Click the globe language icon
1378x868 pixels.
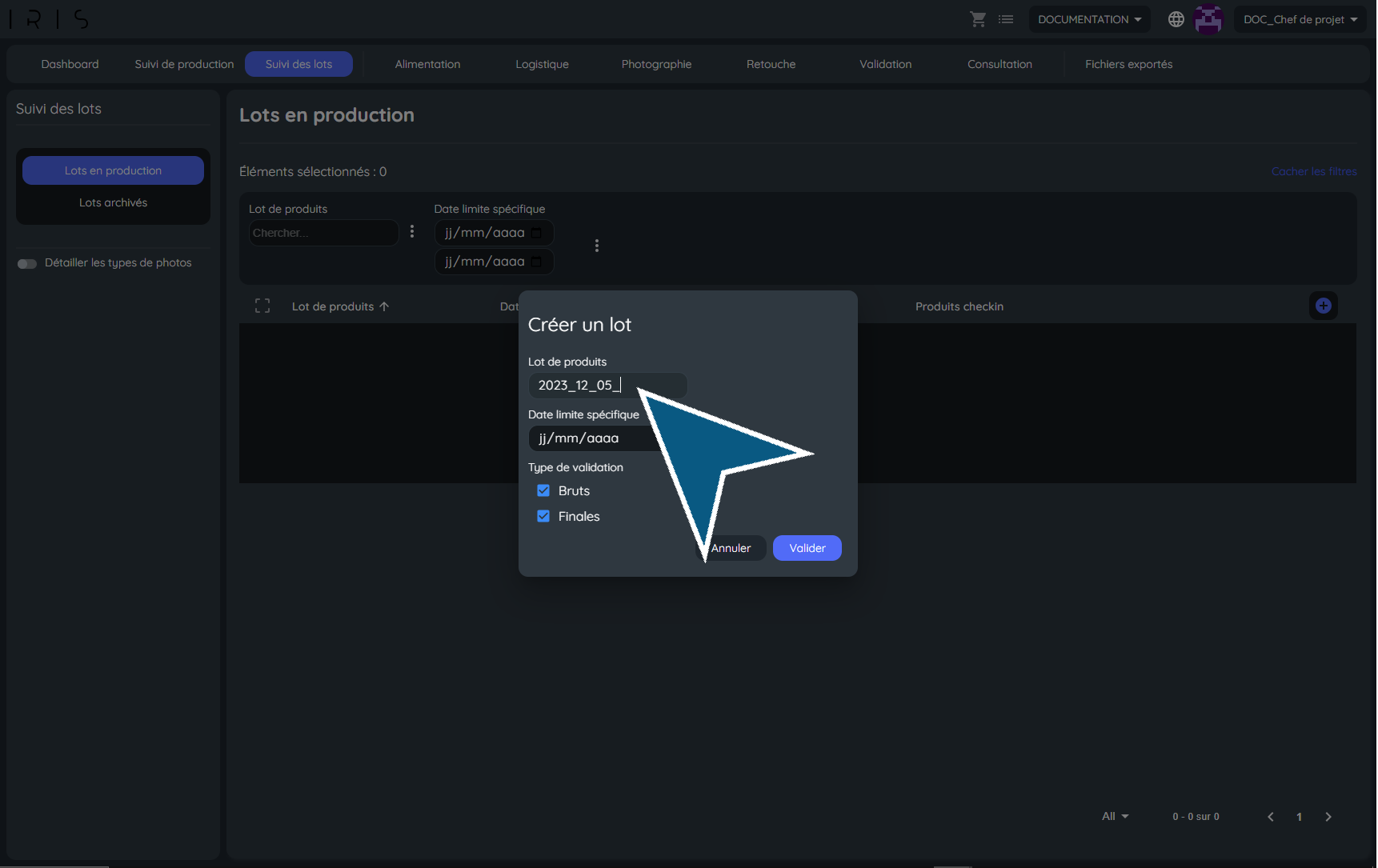(x=1176, y=19)
